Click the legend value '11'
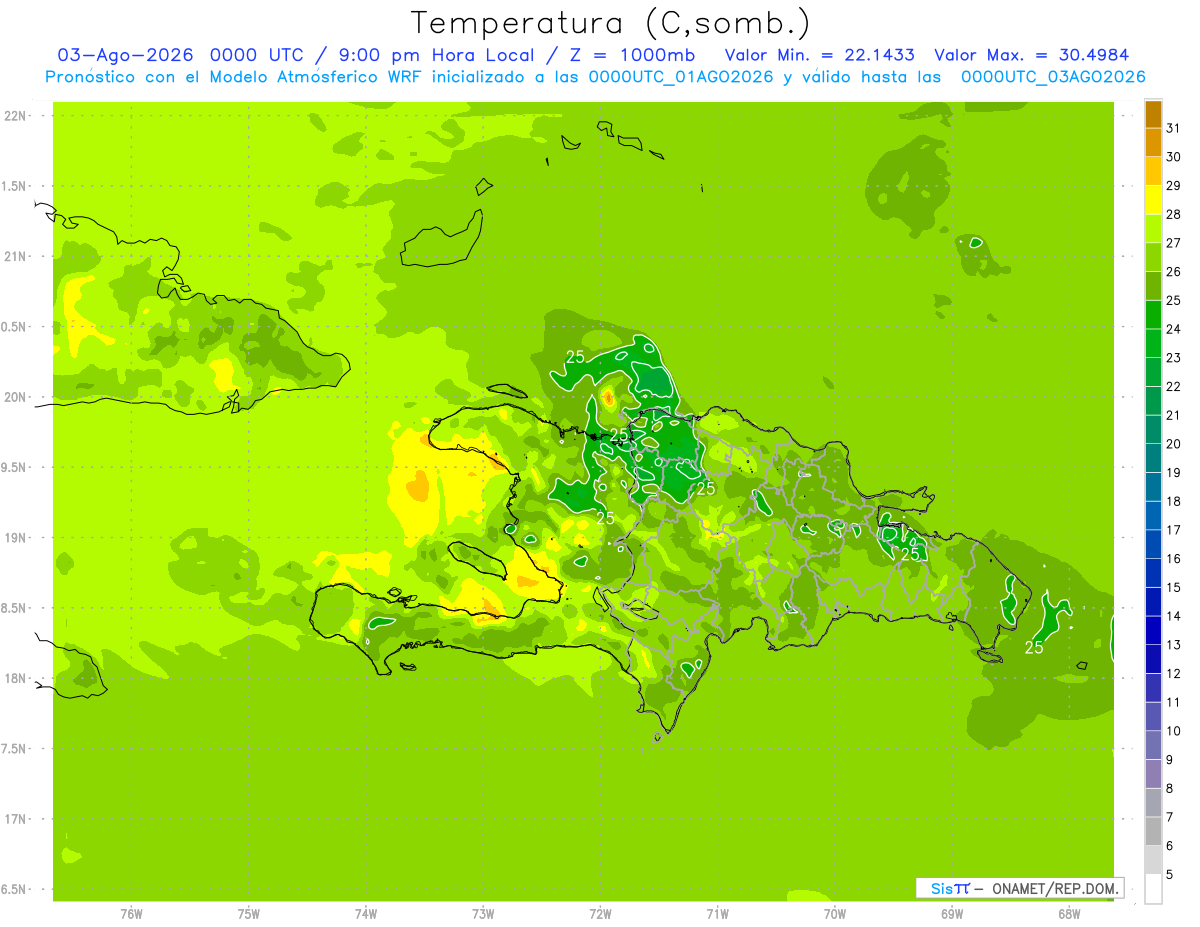Screen dimensions: 1200x927 pyautogui.click(x=1173, y=703)
